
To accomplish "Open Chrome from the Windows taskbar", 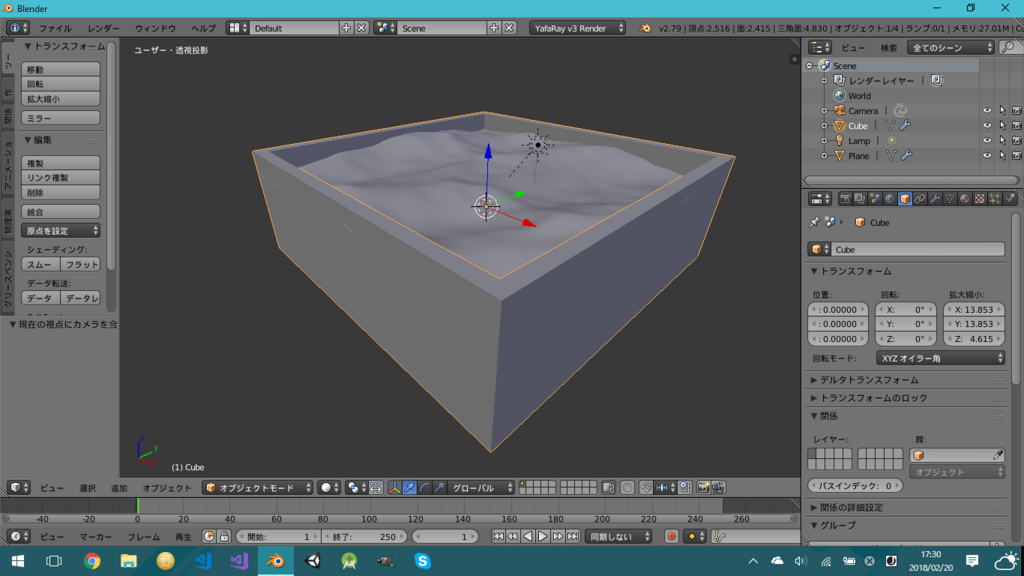I will click(x=92, y=560).
